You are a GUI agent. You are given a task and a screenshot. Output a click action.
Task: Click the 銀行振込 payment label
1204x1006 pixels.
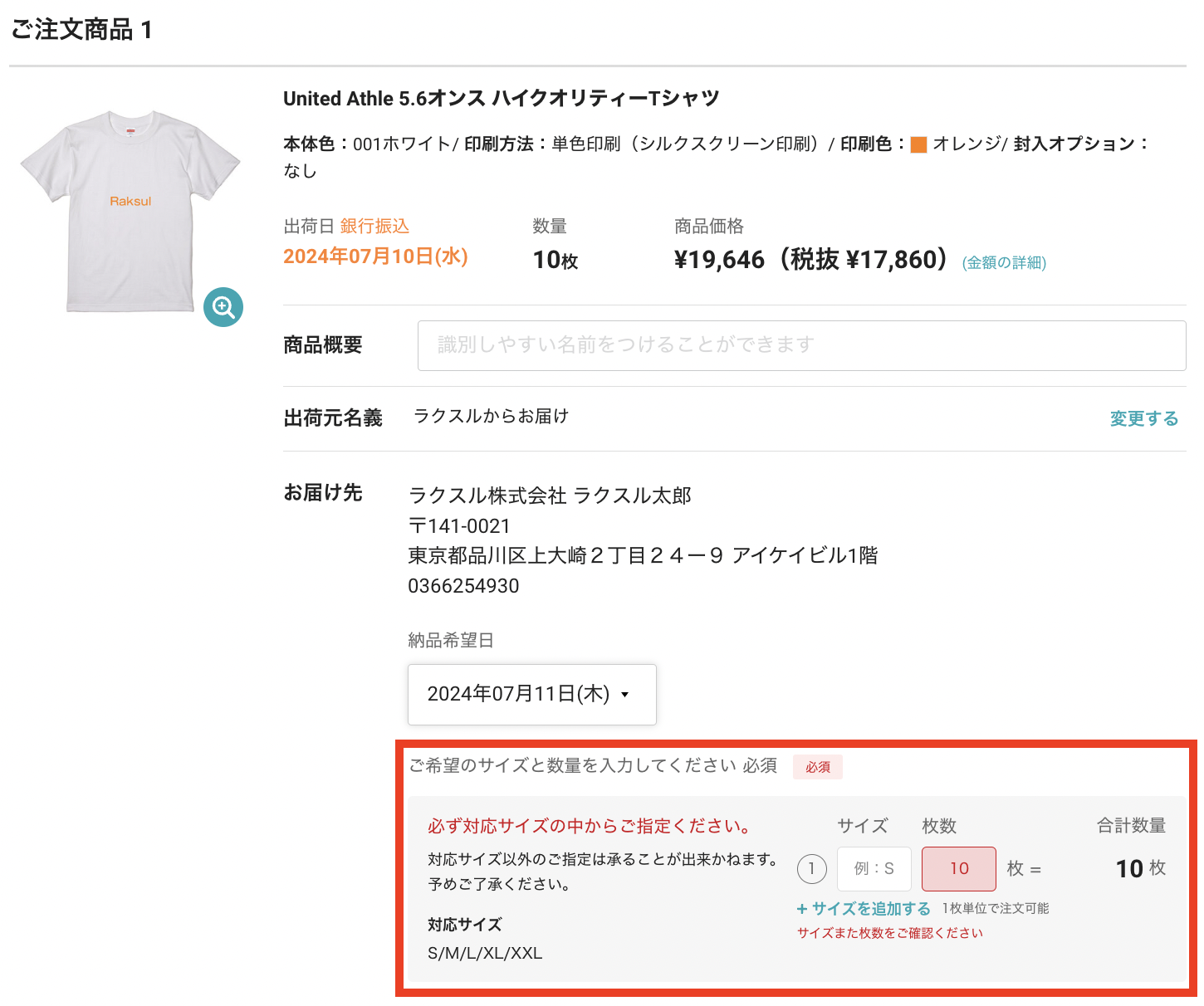tap(374, 226)
